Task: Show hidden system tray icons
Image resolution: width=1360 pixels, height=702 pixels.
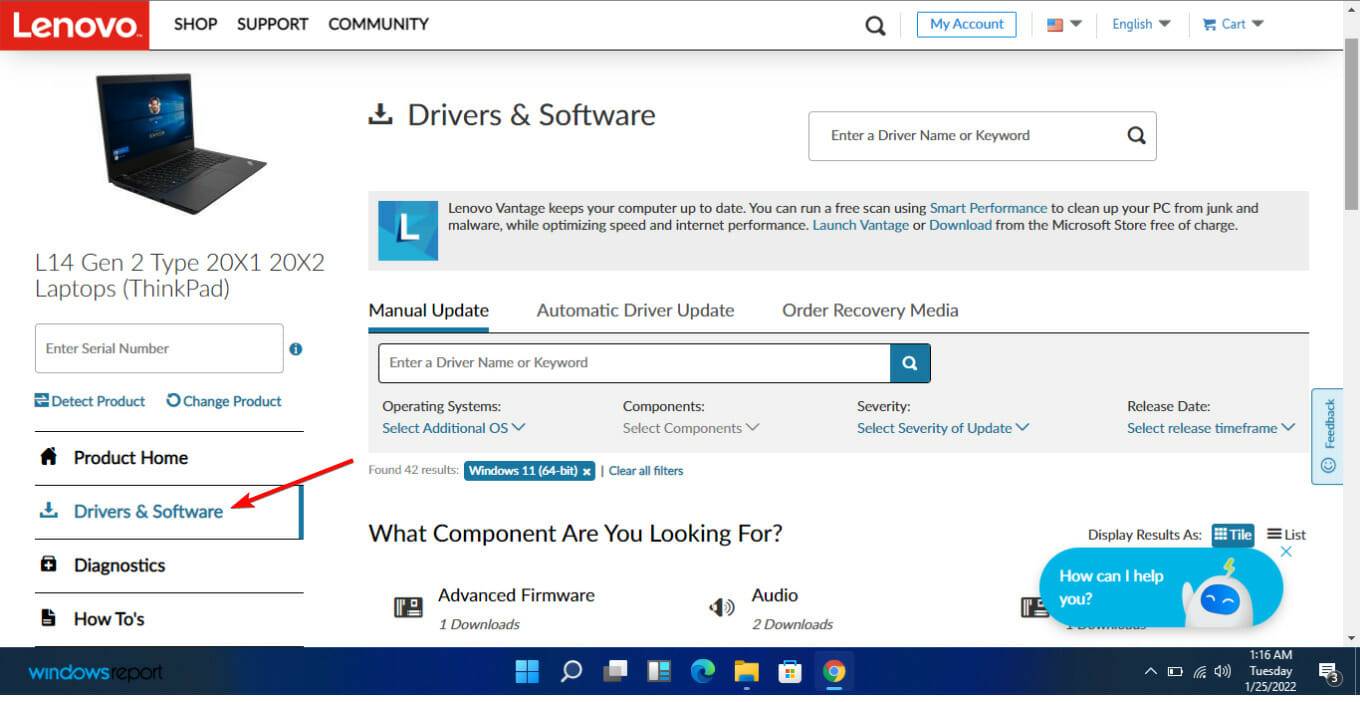Action: pyautogui.click(x=1150, y=672)
